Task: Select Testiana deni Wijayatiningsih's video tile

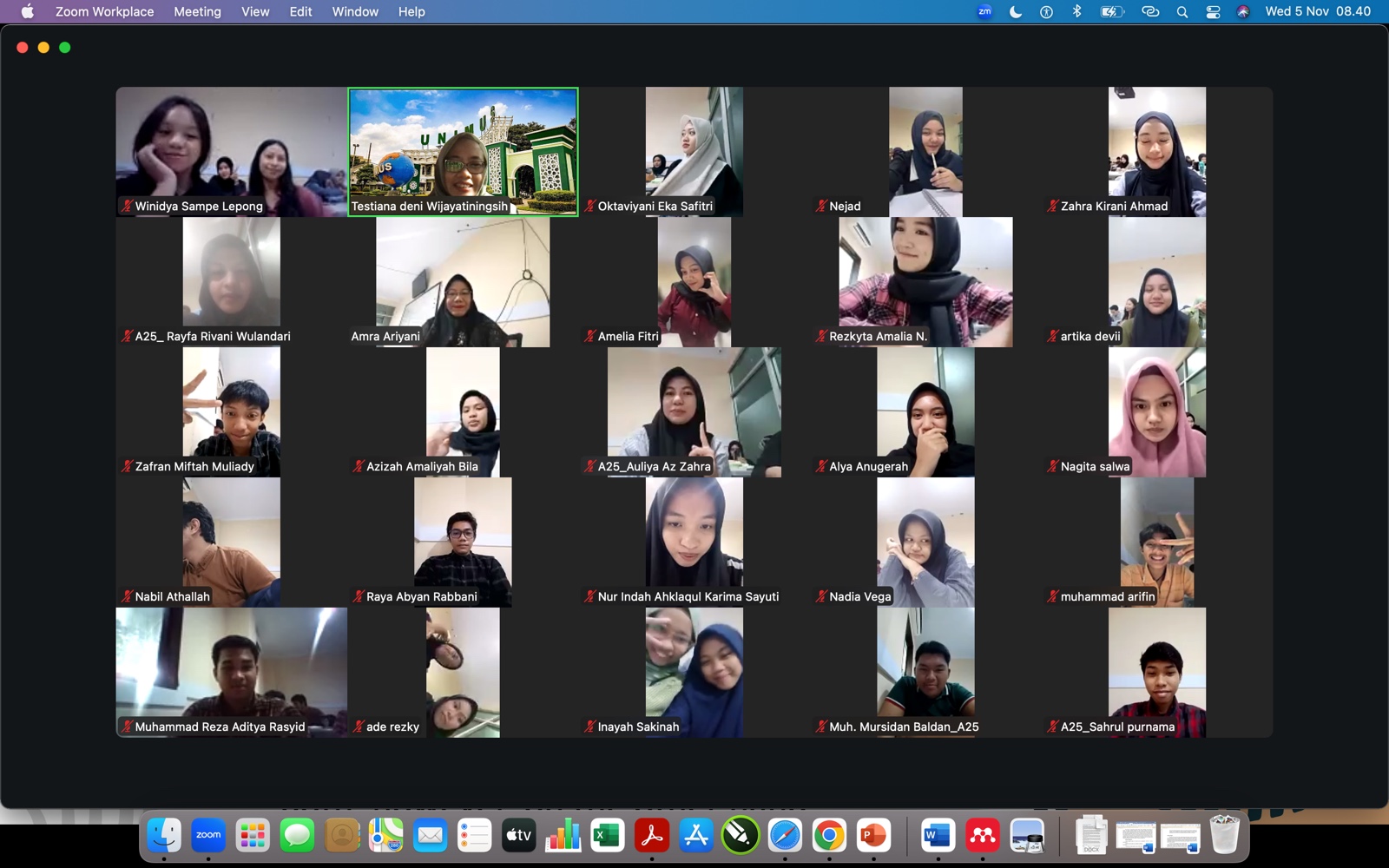Action: (x=463, y=151)
